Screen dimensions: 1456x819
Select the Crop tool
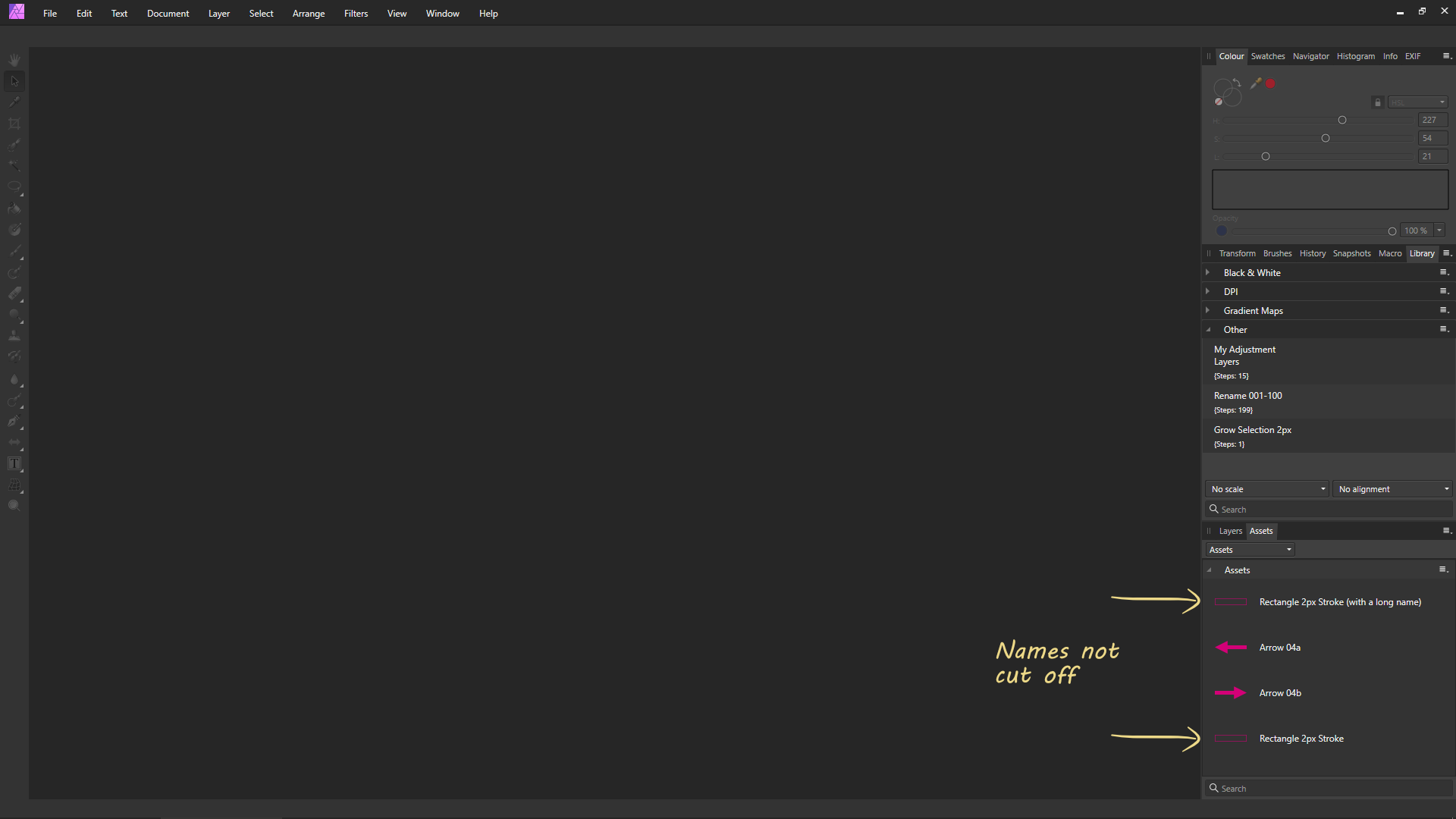pyautogui.click(x=14, y=123)
